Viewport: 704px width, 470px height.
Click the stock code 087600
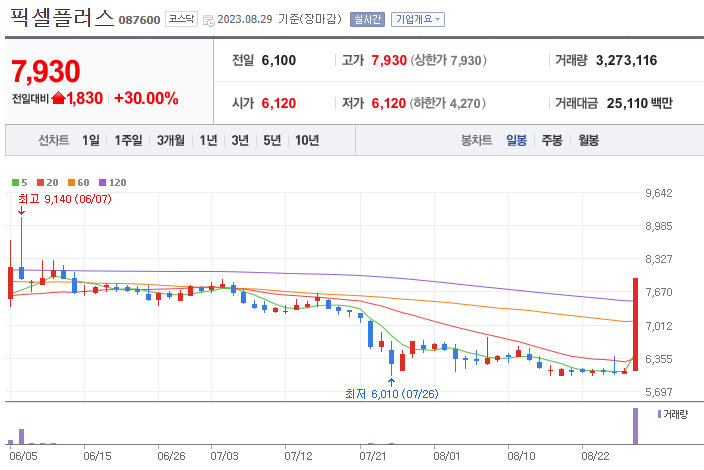coord(139,20)
